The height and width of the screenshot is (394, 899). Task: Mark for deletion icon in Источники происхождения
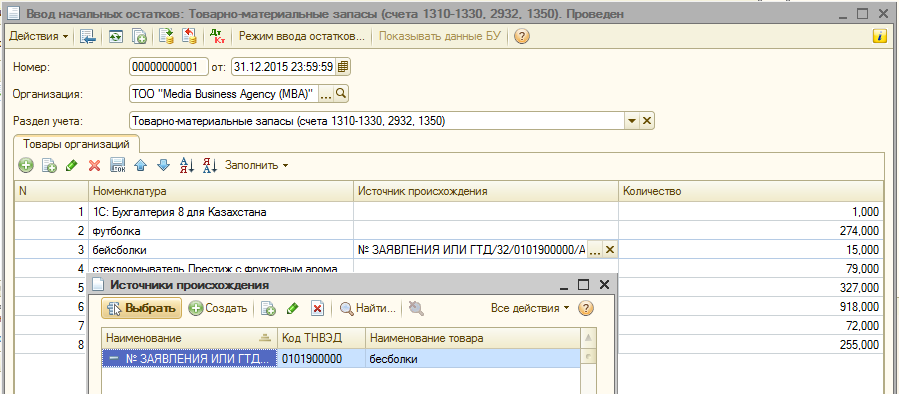point(318,309)
